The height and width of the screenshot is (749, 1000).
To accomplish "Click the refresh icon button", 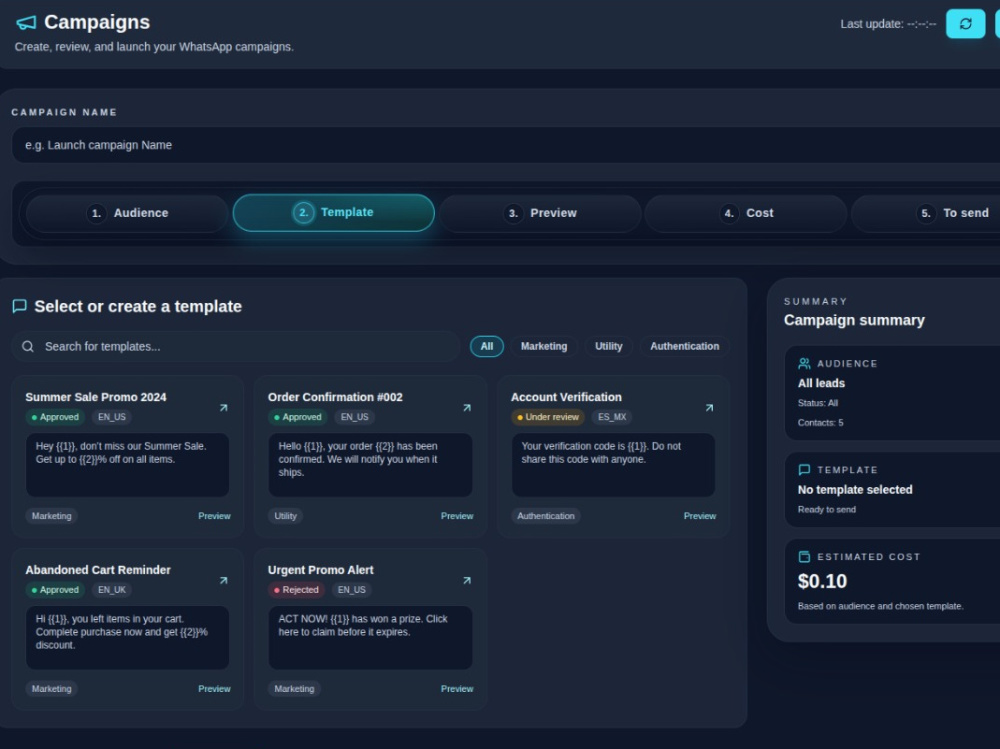I will pyautogui.click(x=965, y=24).
